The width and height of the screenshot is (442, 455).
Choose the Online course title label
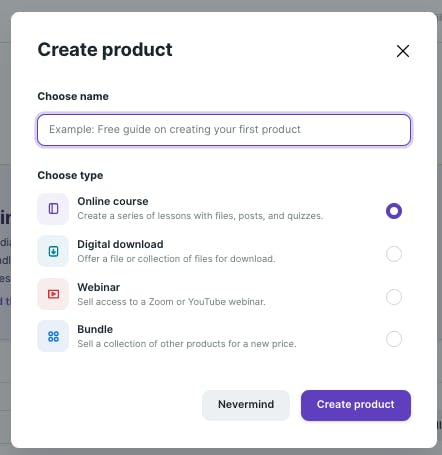pyautogui.click(x=113, y=201)
